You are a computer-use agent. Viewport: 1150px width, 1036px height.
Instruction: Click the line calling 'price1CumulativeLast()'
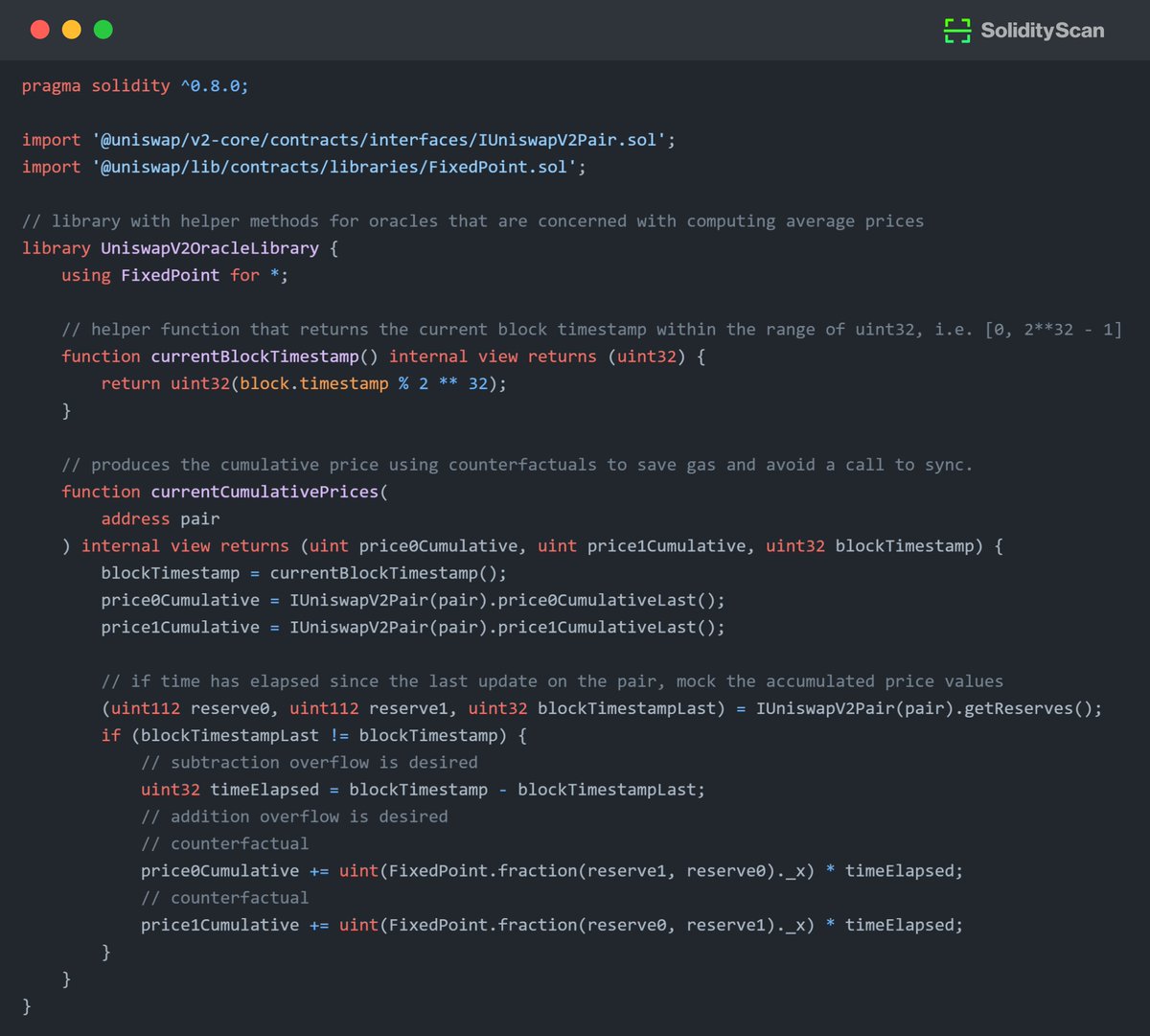(413, 627)
